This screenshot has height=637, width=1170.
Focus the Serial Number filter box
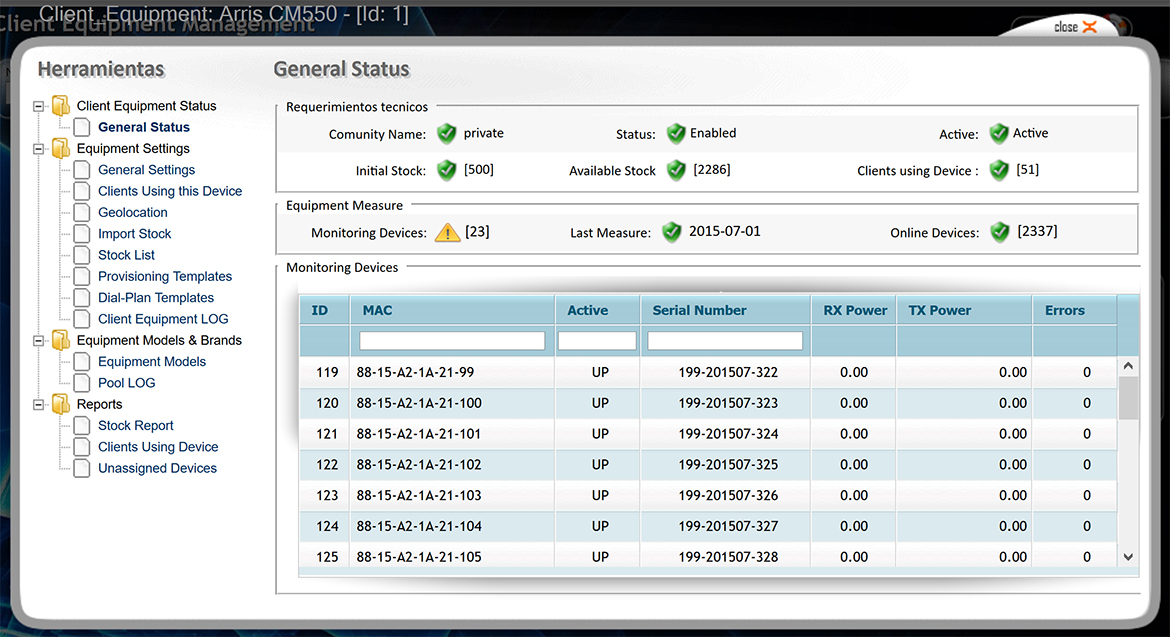tap(724, 341)
